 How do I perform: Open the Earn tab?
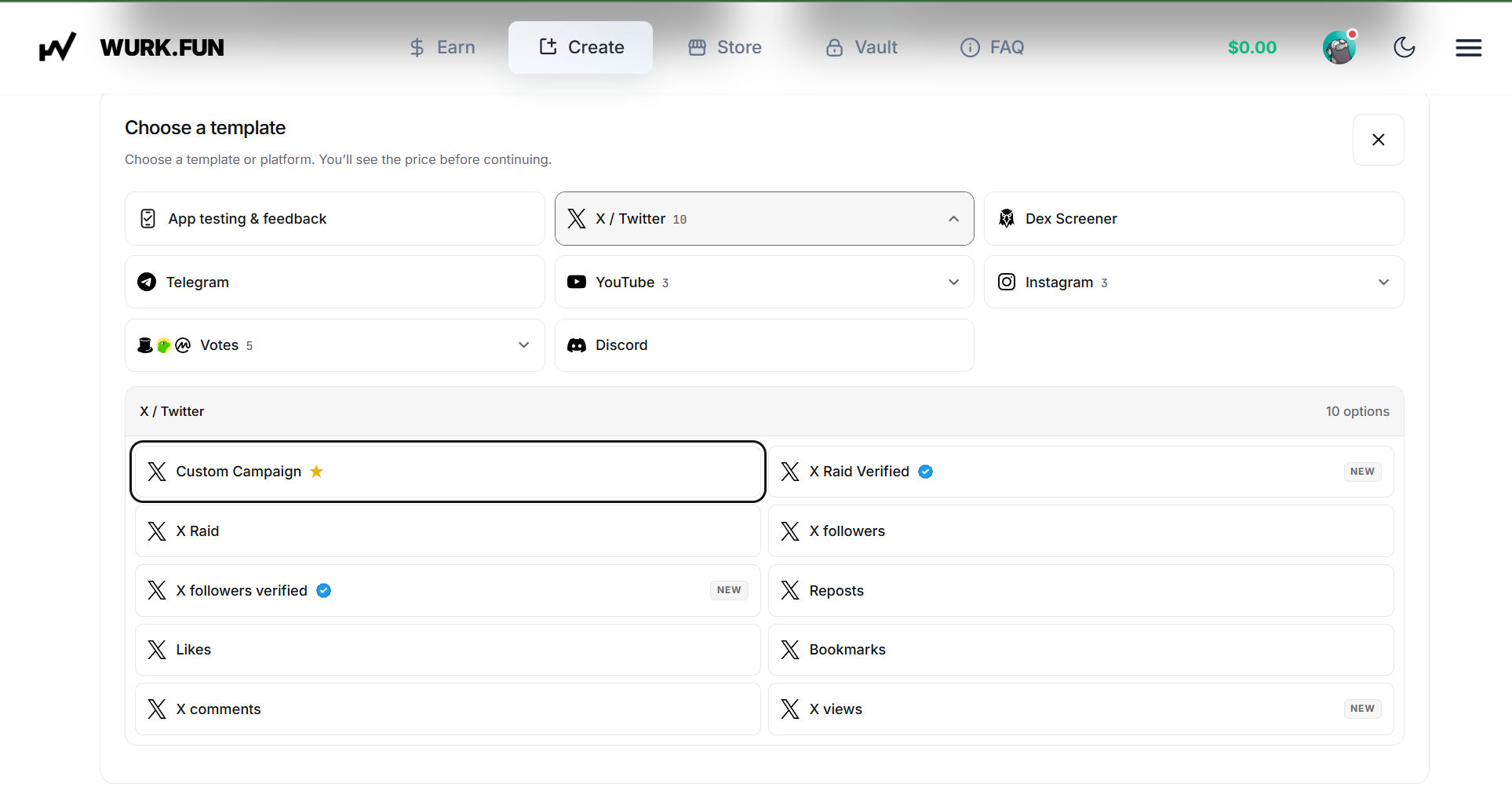pos(443,48)
